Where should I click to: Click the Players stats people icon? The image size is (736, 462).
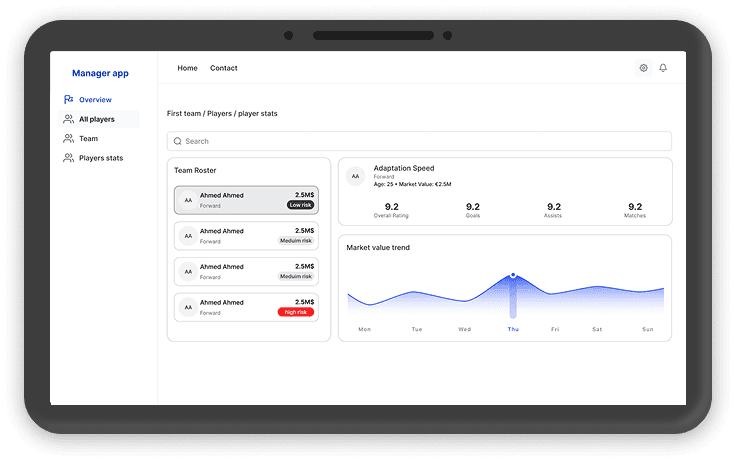pos(69,158)
